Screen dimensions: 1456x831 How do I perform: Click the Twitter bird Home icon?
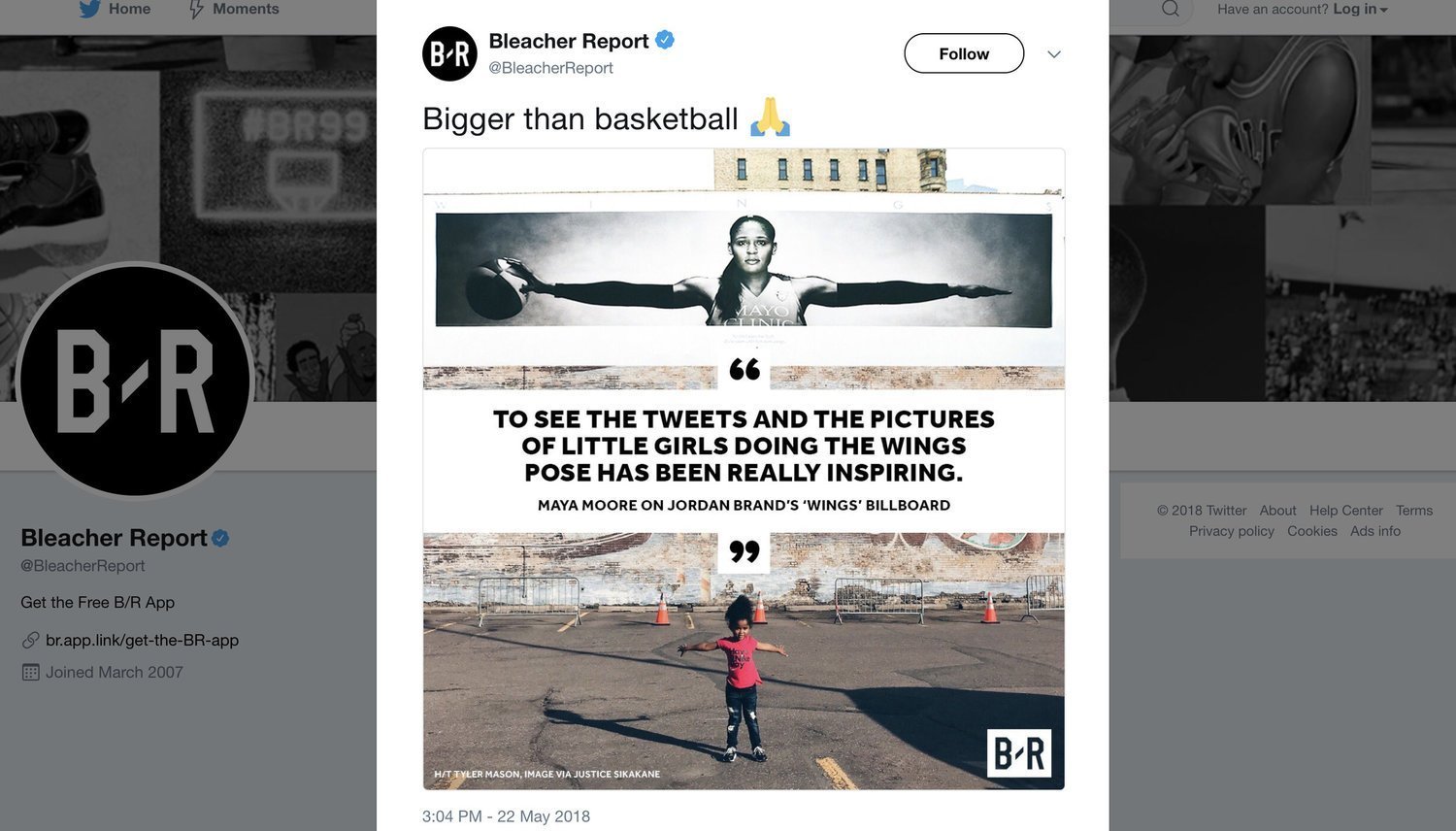(x=89, y=9)
